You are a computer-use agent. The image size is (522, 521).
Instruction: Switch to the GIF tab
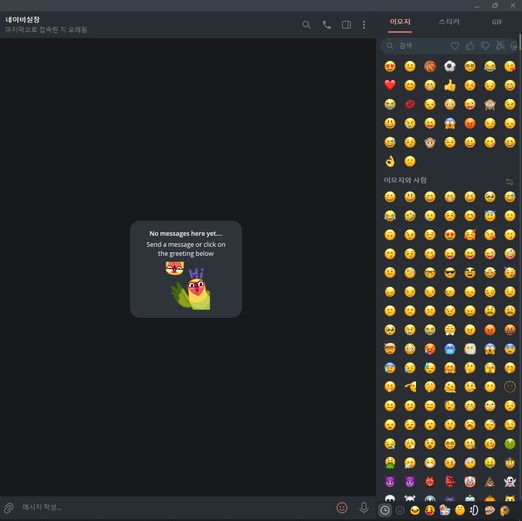point(497,22)
